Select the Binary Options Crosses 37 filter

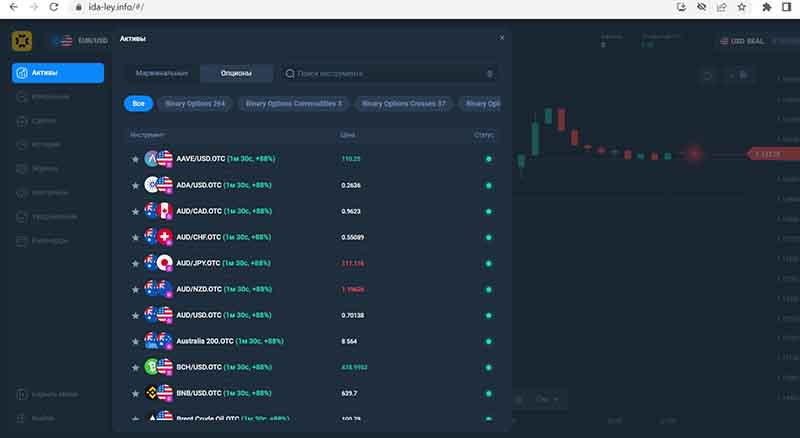[x=404, y=104]
